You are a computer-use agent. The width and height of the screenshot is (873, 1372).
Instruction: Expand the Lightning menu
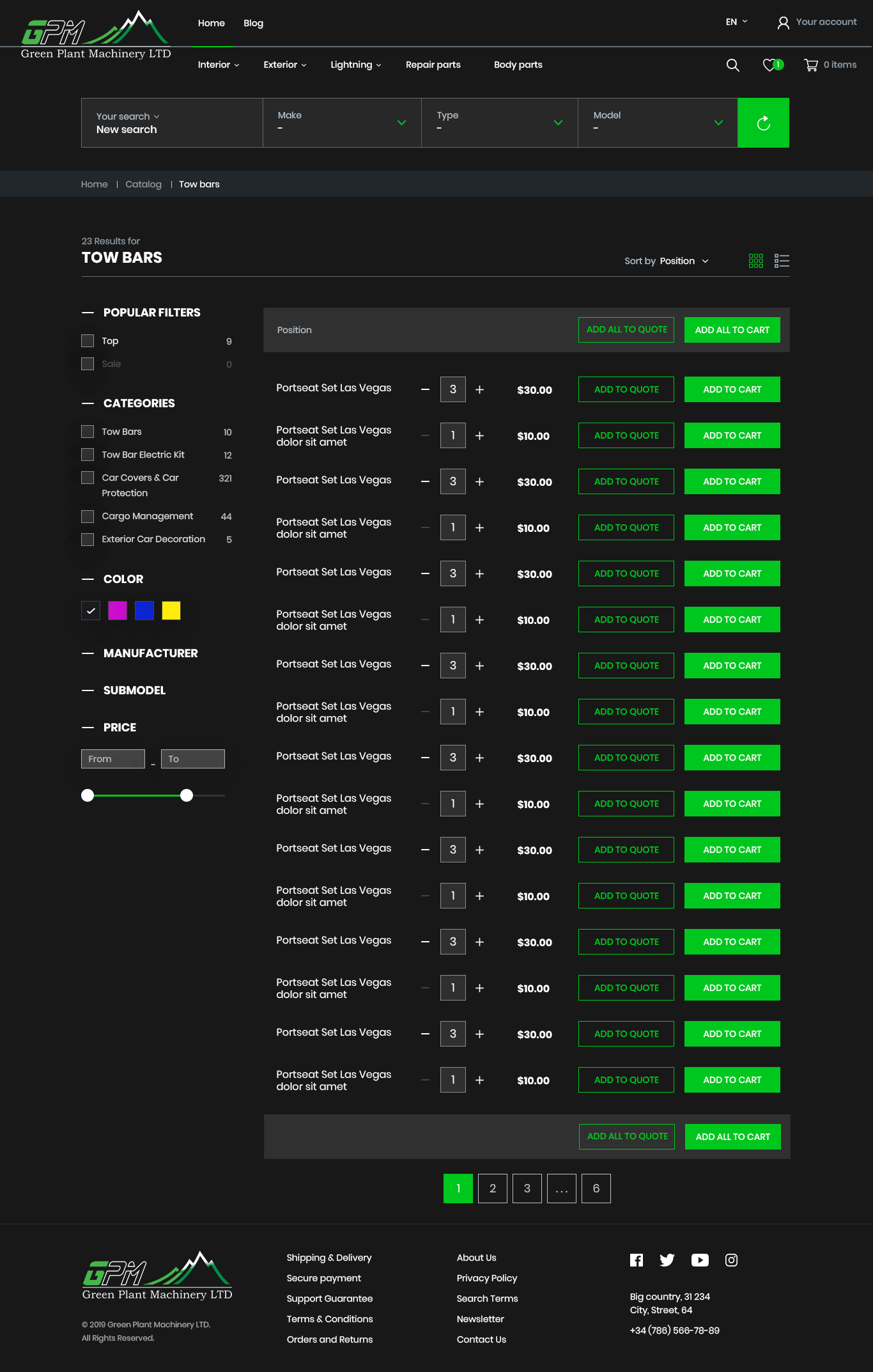point(356,65)
